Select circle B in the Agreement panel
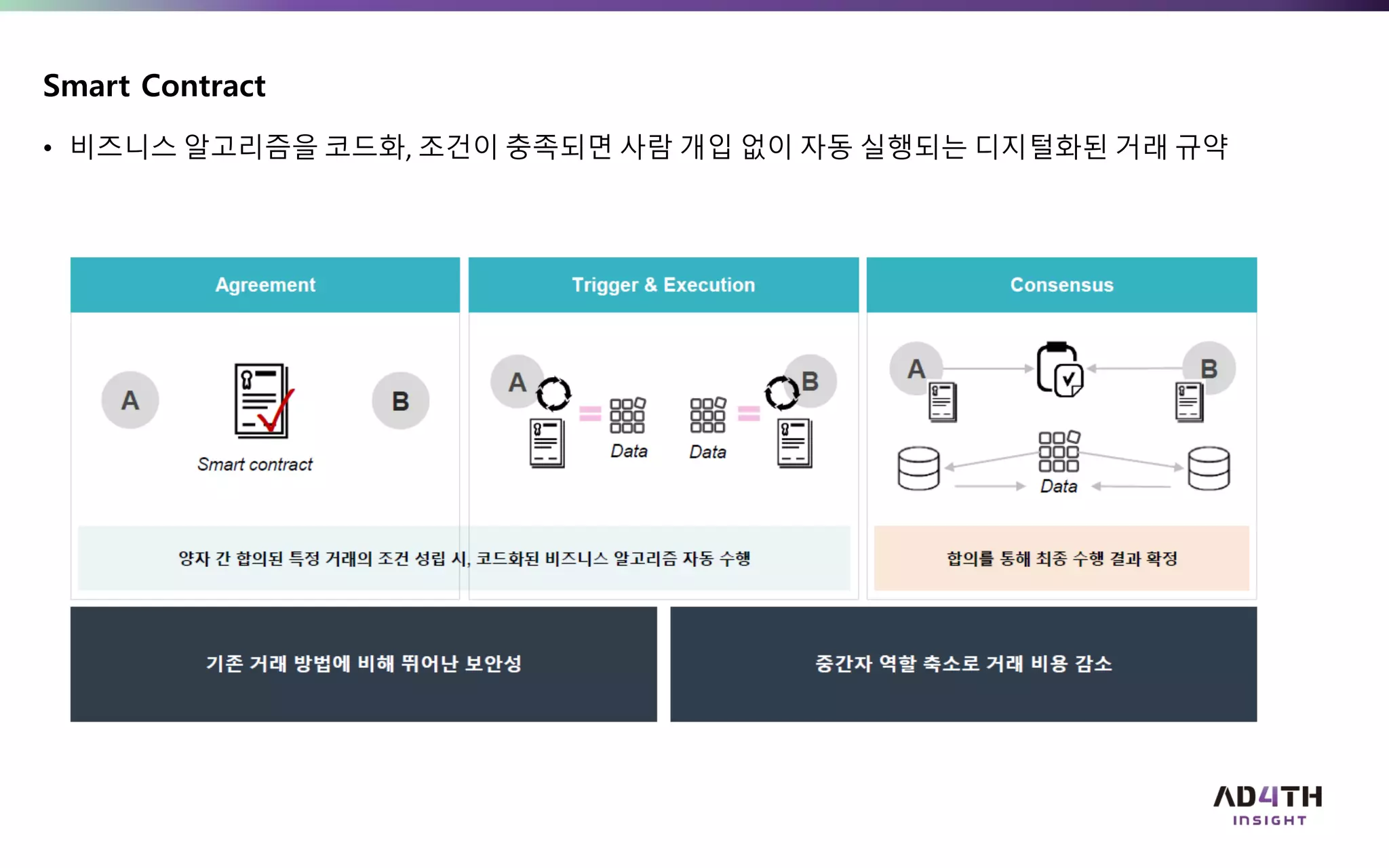Viewport: 1389px width, 868px height. [401, 401]
